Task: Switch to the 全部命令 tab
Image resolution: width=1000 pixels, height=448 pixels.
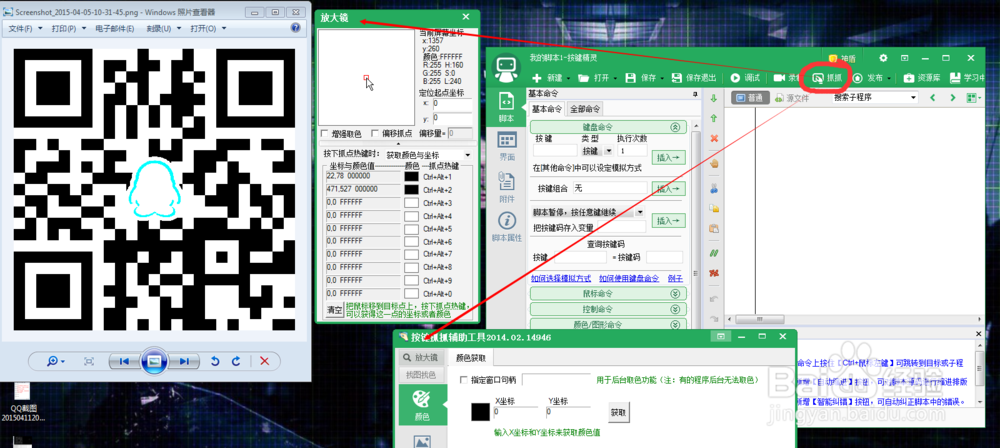Action: pos(585,108)
